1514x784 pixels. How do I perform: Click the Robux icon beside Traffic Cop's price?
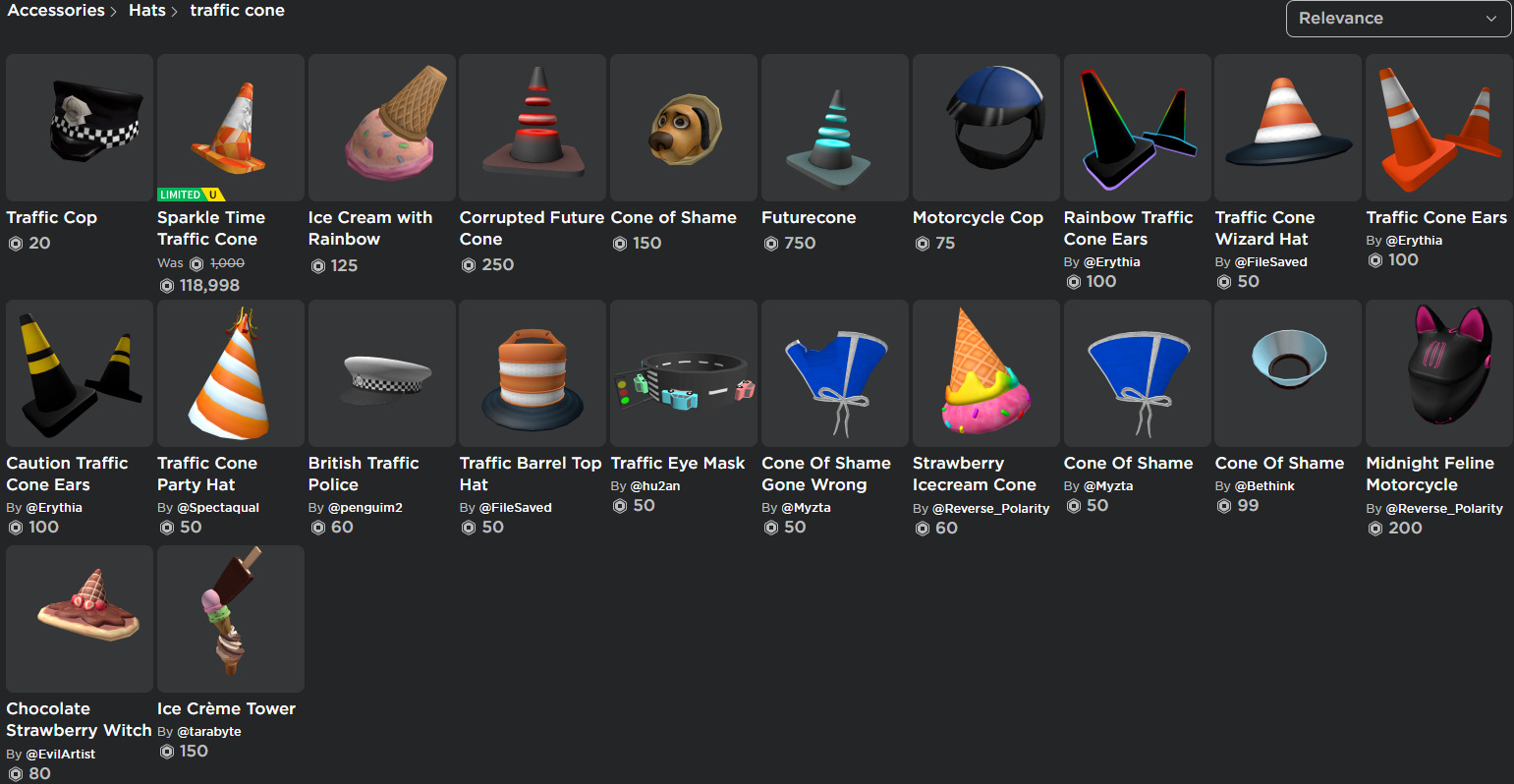click(x=17, y=243)
